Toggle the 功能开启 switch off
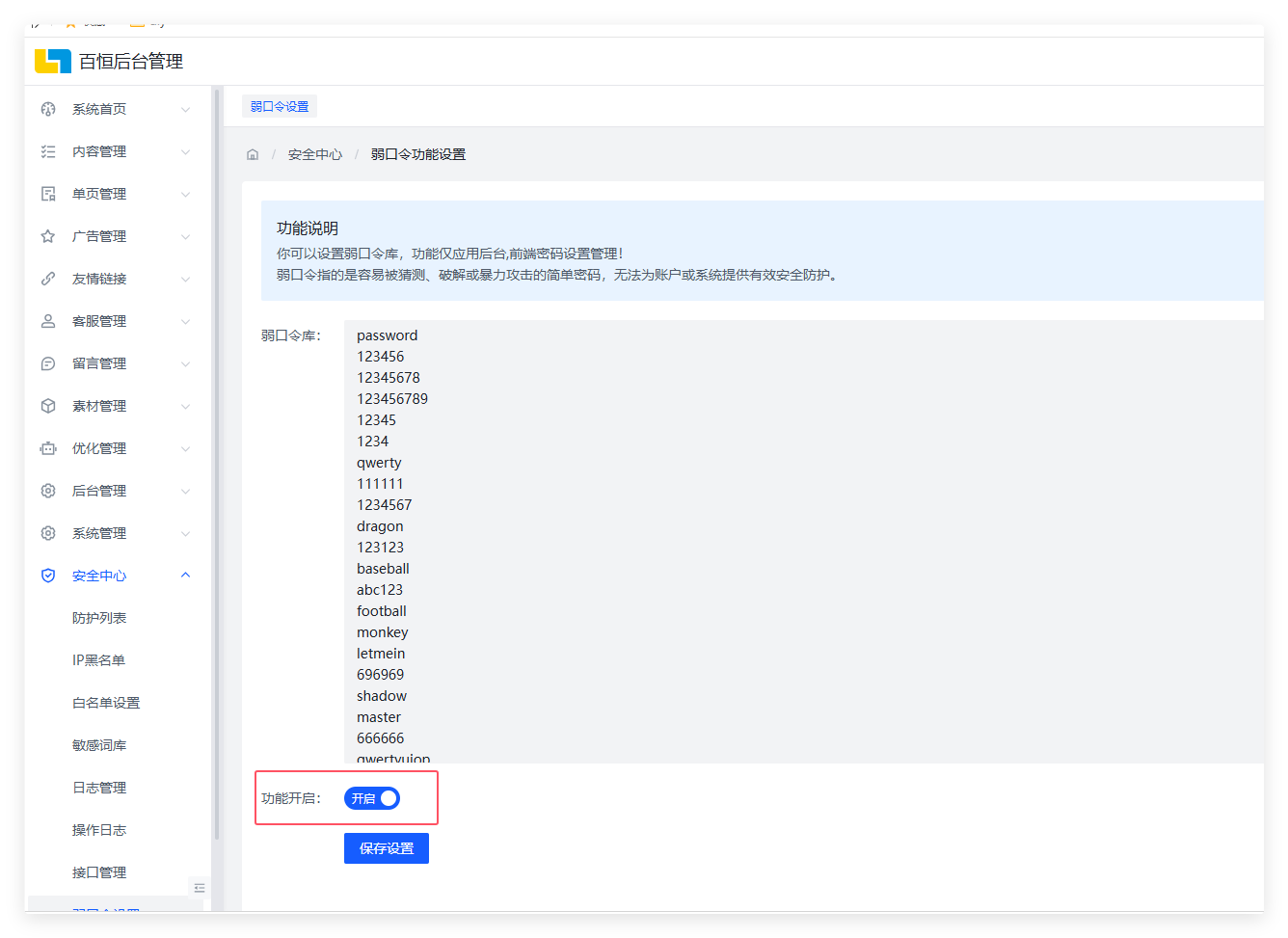1288x938 pixels. tap(372, 798)
